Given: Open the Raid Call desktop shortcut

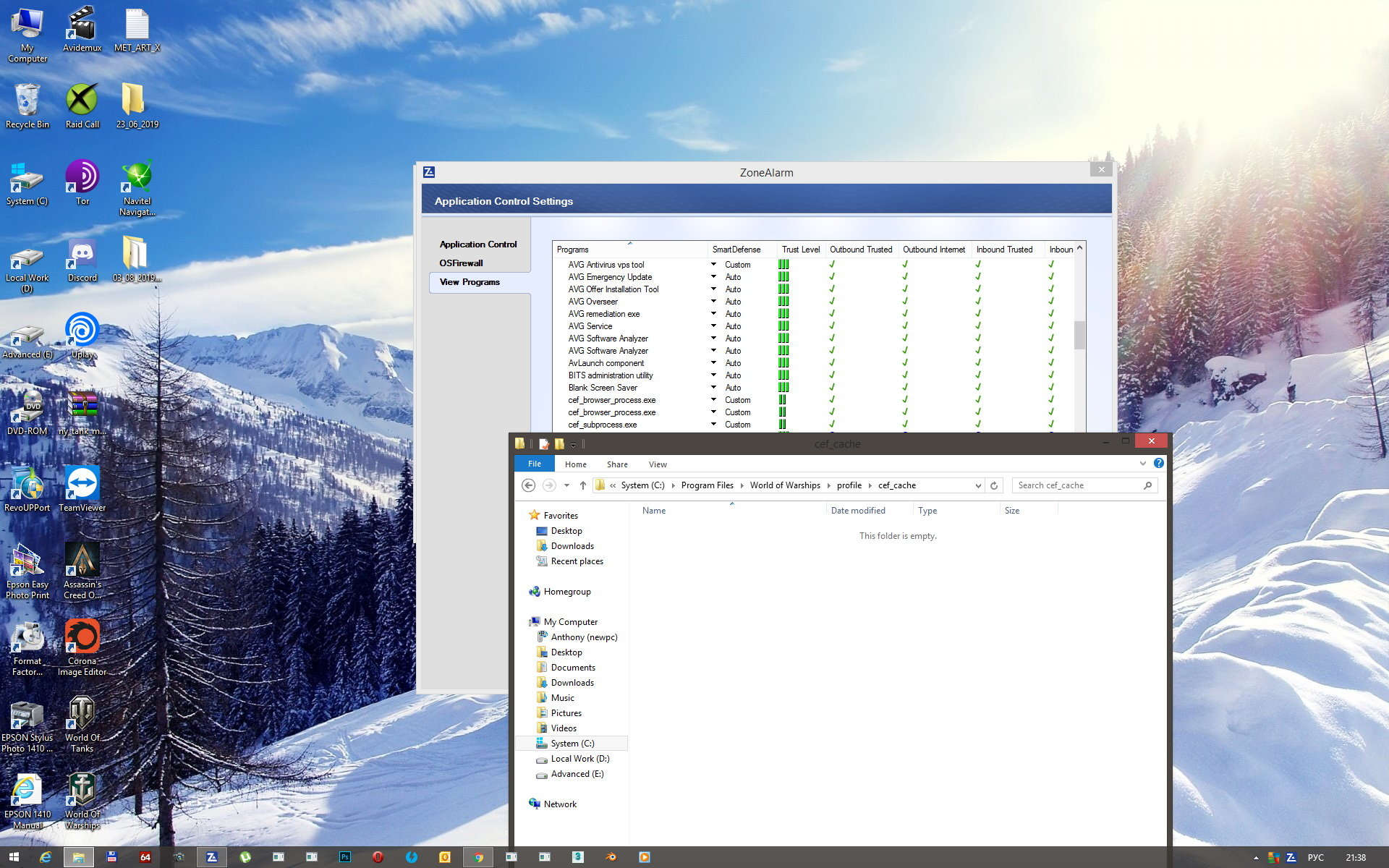Looking at the screenshot, I should [82, 106].
